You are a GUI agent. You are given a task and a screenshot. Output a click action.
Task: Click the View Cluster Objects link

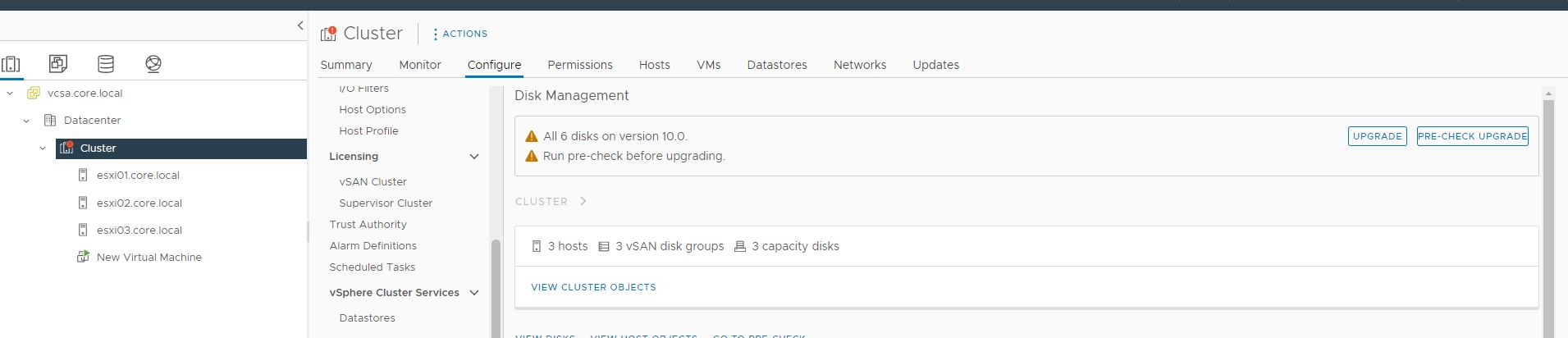click(593, 287)
